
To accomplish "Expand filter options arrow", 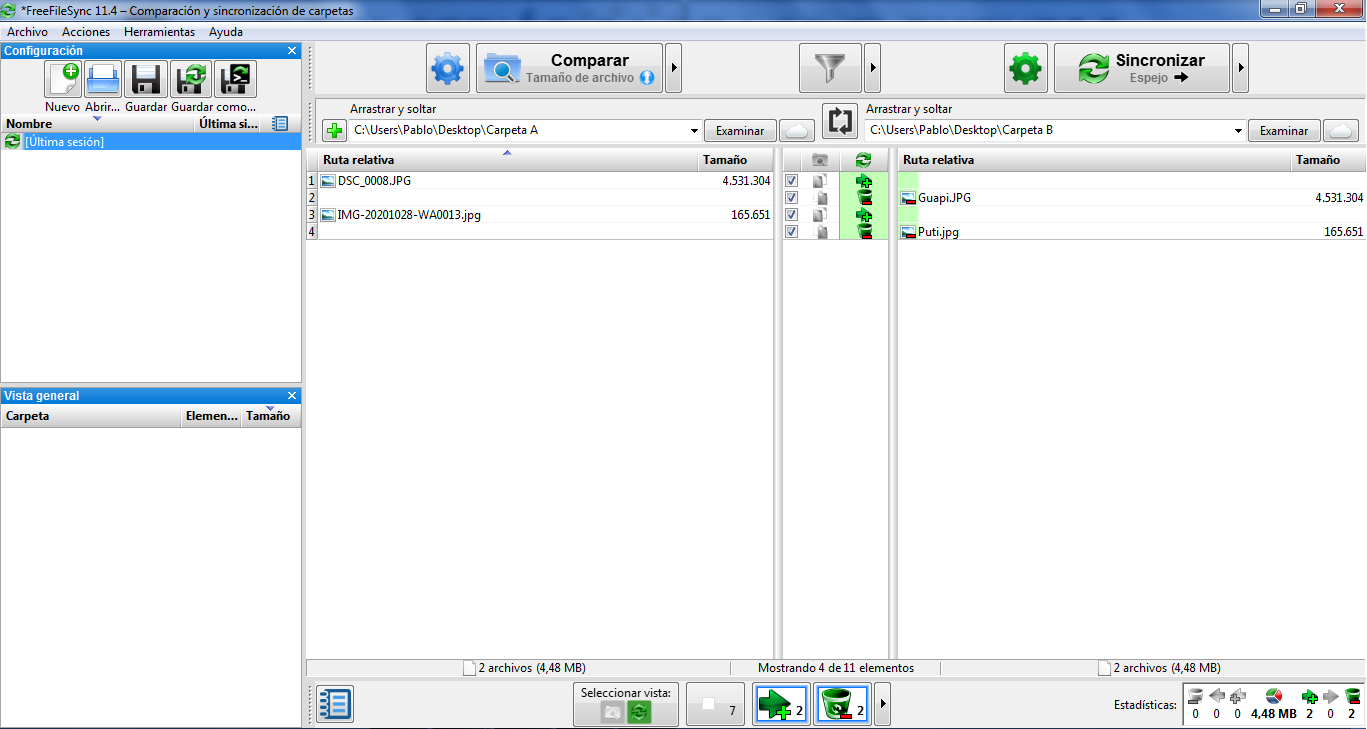I will (x=872, y=68).
